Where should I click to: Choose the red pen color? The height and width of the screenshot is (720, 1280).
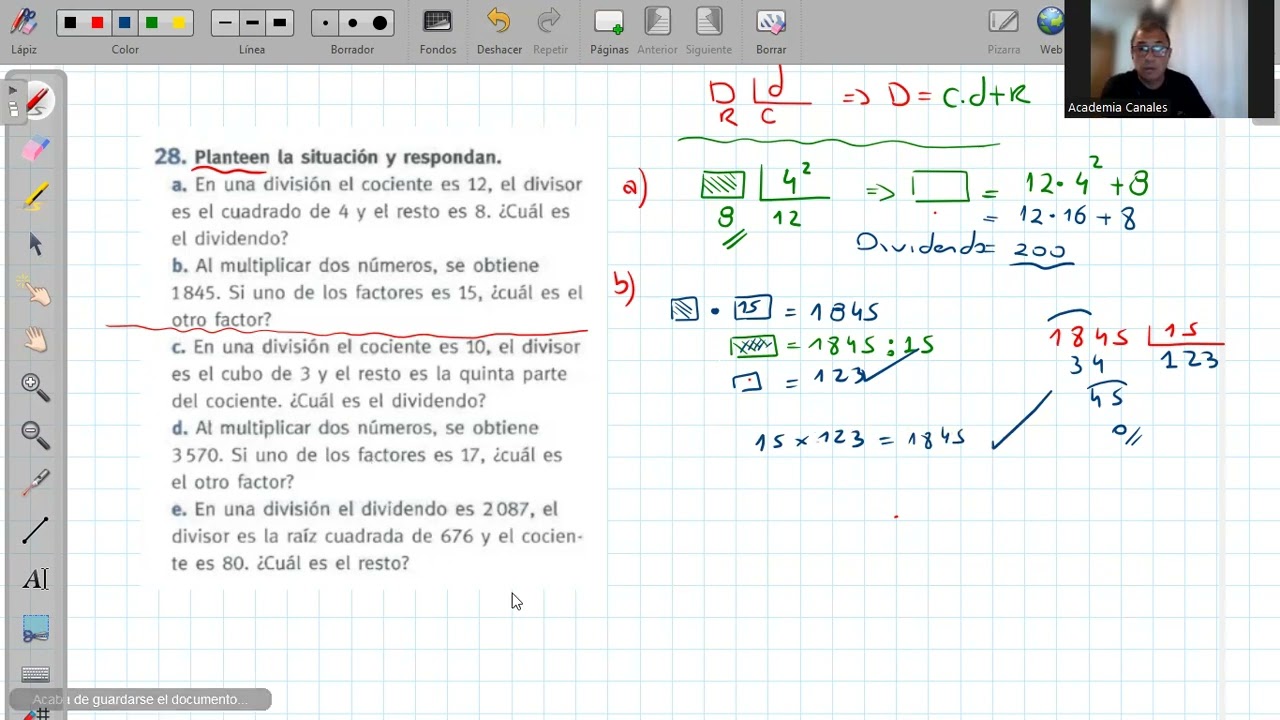97,22
